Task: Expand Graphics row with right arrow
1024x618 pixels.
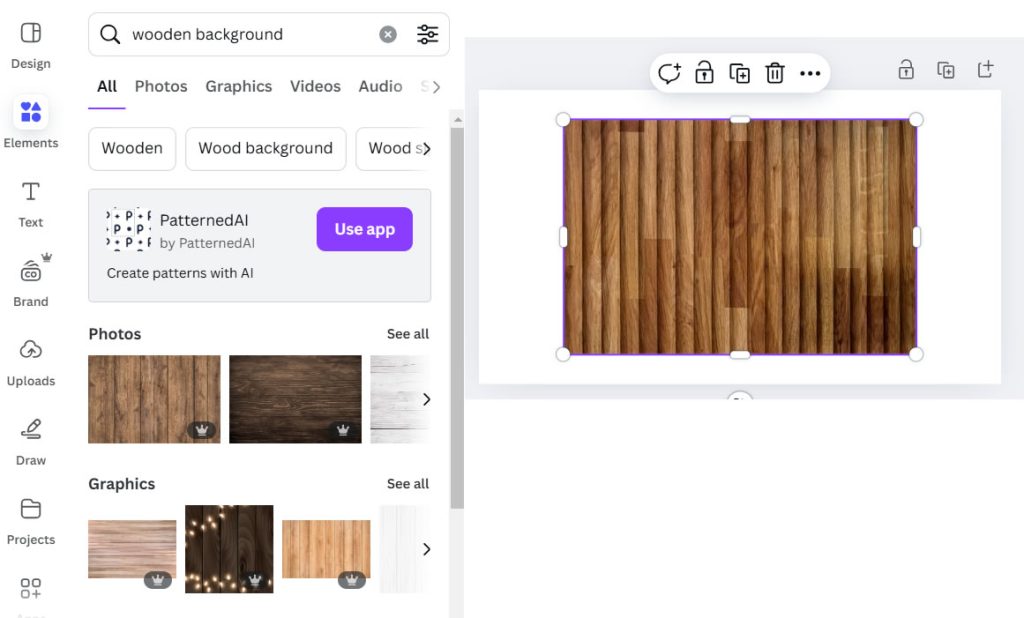Action: click(427, 549)
